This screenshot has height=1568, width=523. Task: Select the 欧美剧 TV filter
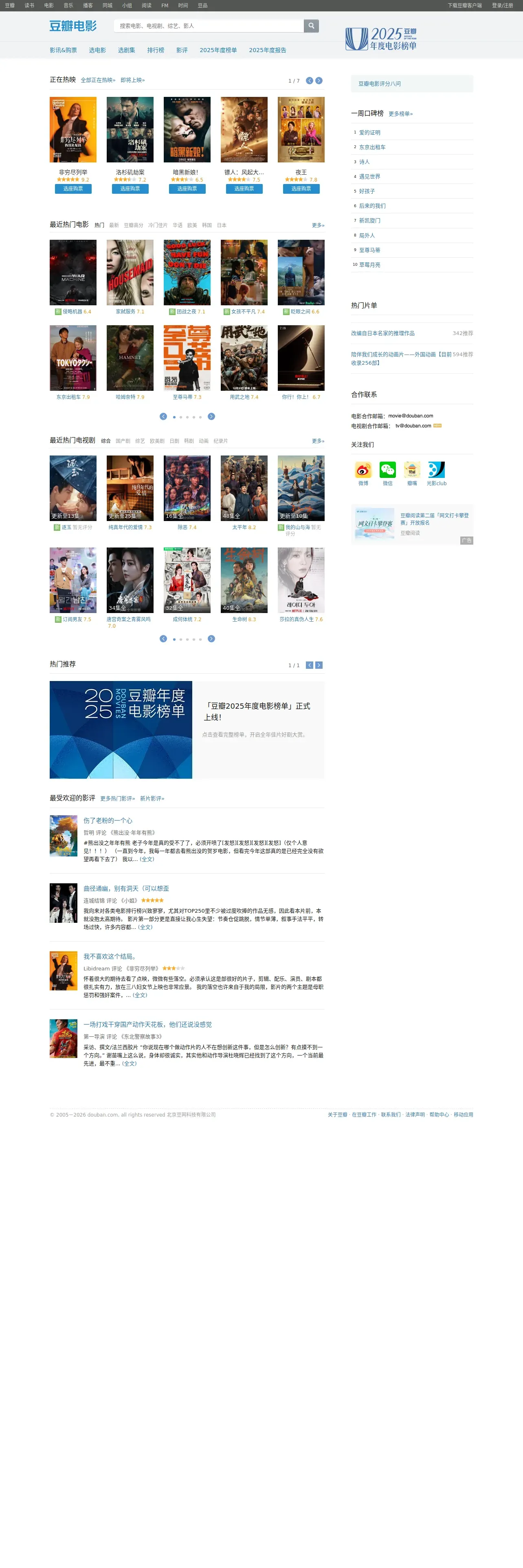[157, 441]
